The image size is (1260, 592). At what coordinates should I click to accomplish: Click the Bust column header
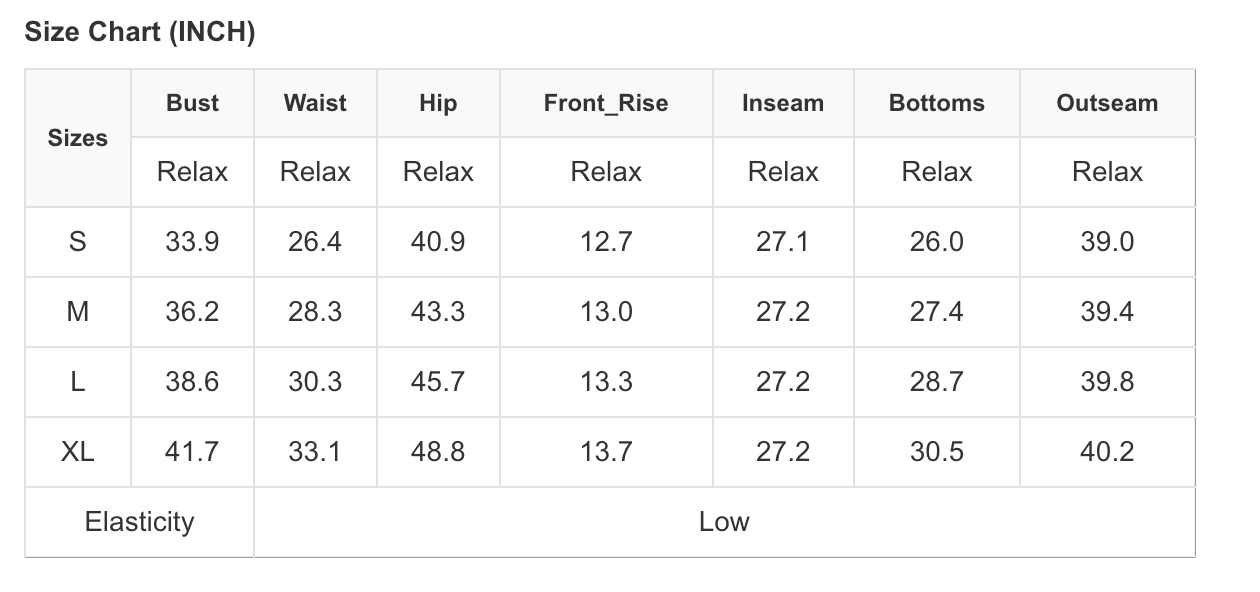192,103
